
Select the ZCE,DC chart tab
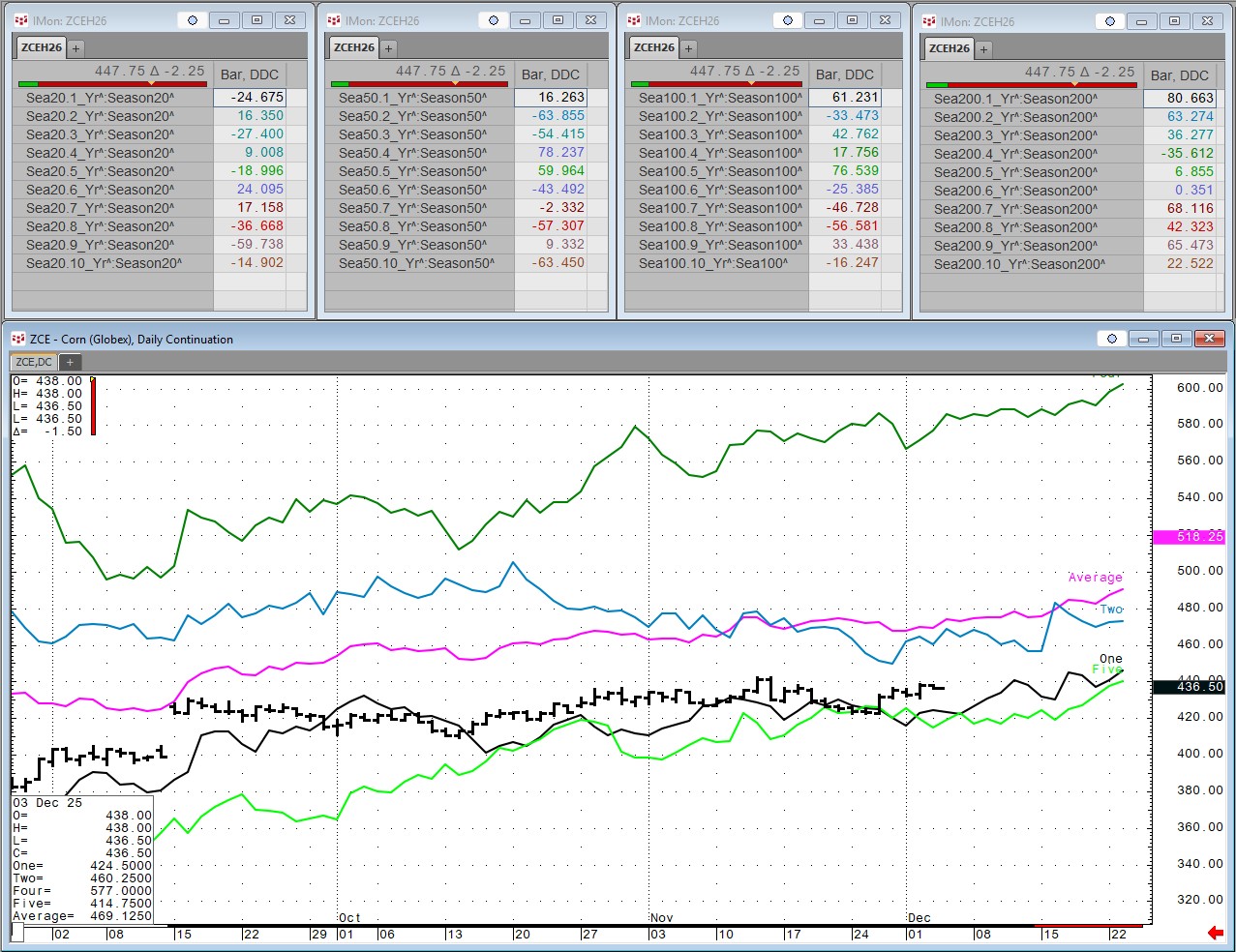(34, 362)
